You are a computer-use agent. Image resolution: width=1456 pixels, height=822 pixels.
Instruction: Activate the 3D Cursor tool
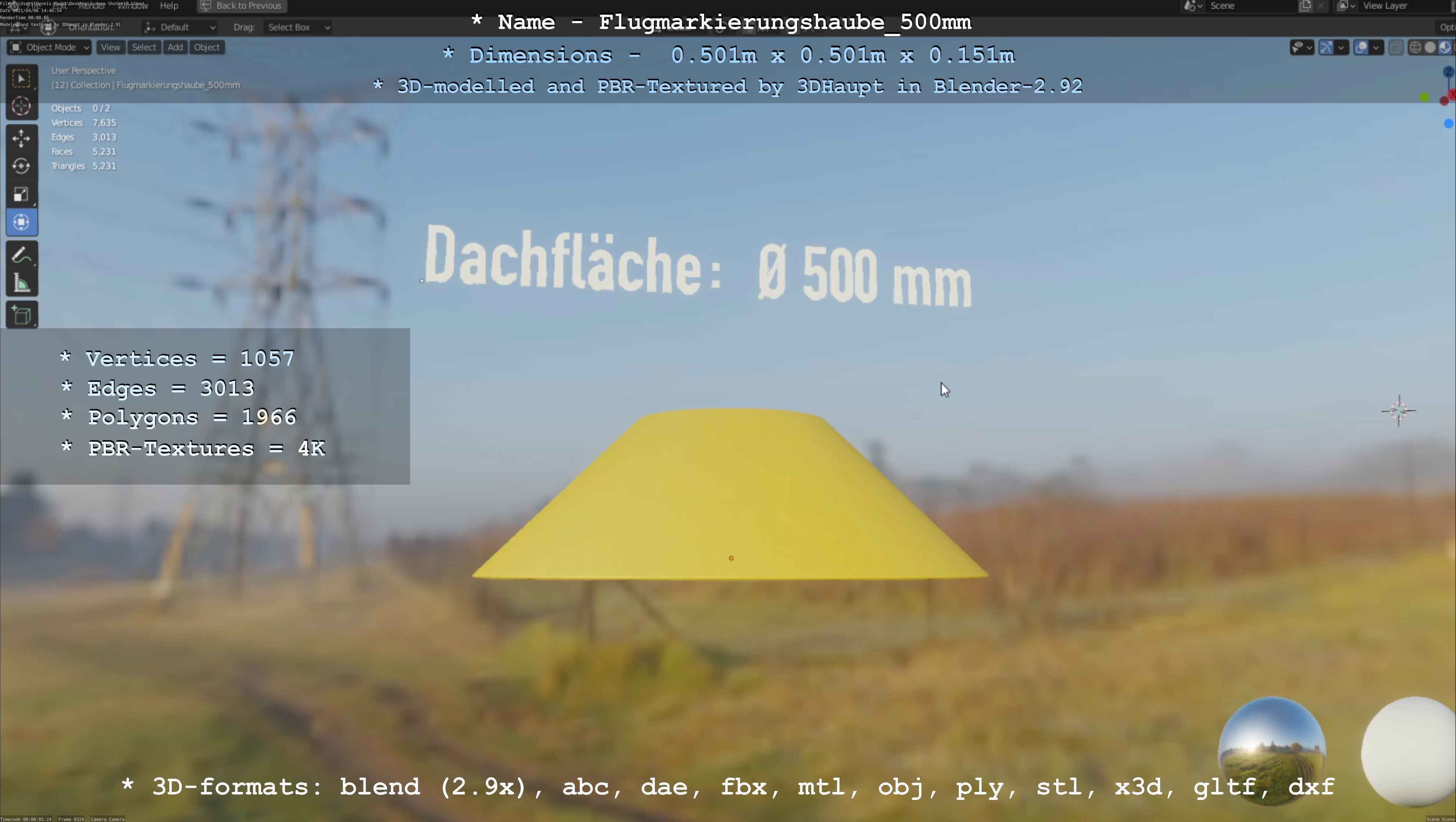pos(21,106)
